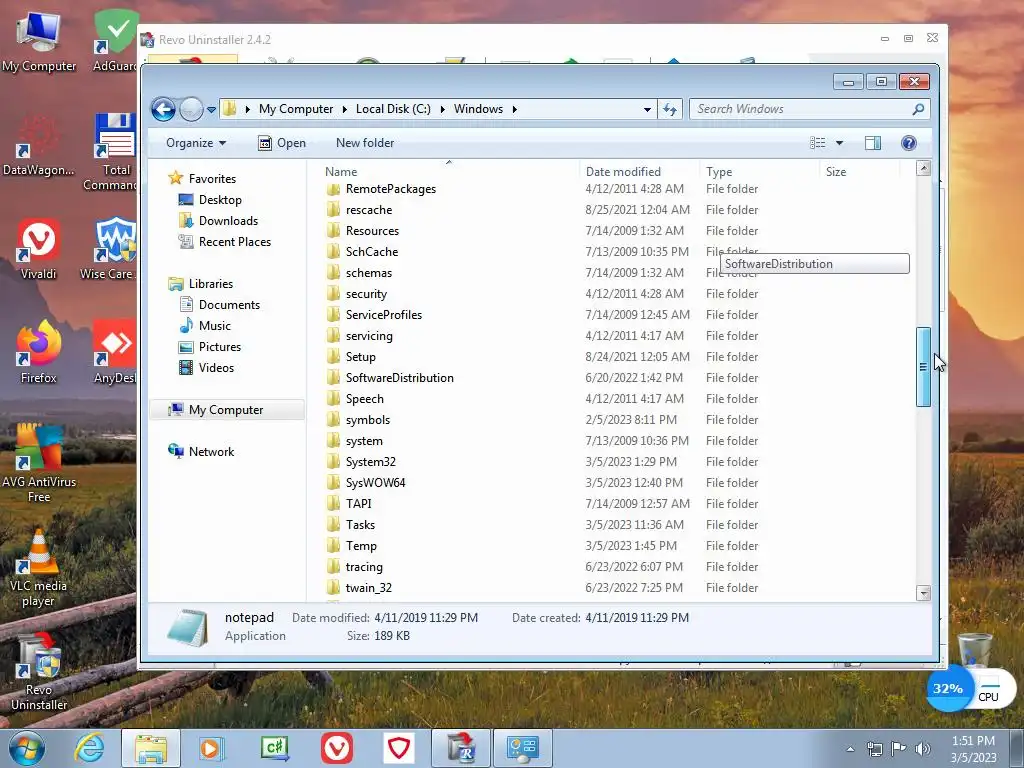Select Network in navigation pane
Screen dimensions: 1024x768
(x=211, y=451)
